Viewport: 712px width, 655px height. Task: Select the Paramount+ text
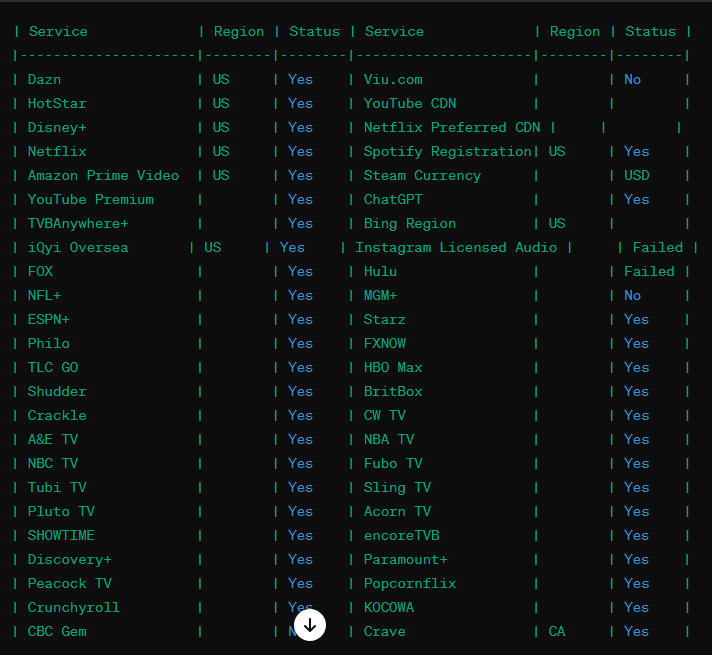click(x=405, y=560)
